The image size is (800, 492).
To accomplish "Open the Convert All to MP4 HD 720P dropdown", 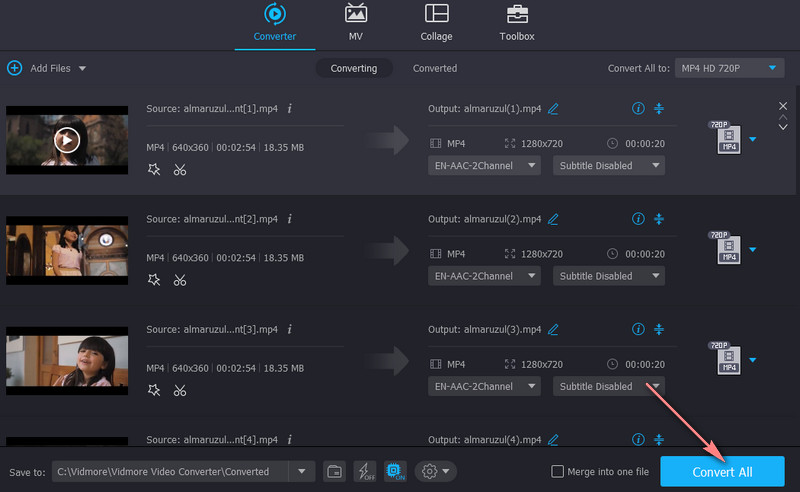I will click(729, 68).
